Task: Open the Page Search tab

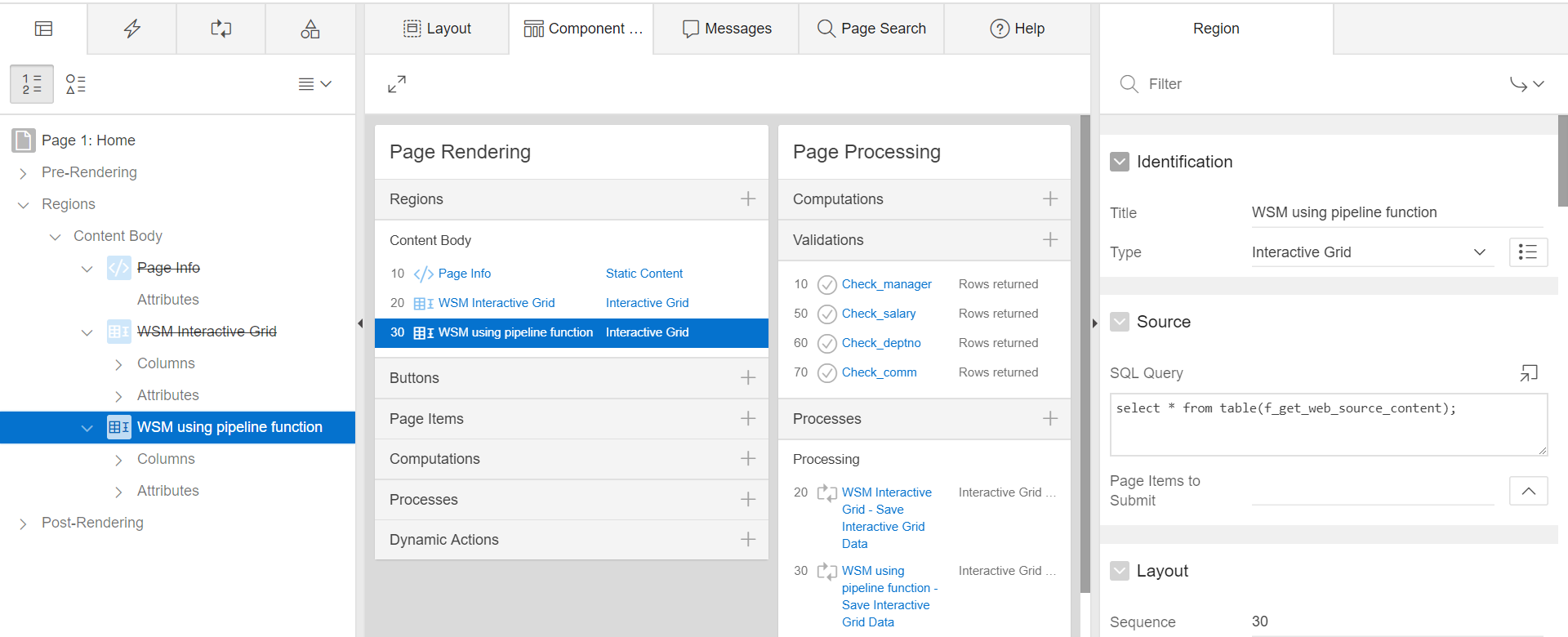Action: click(x=871, y=29)
